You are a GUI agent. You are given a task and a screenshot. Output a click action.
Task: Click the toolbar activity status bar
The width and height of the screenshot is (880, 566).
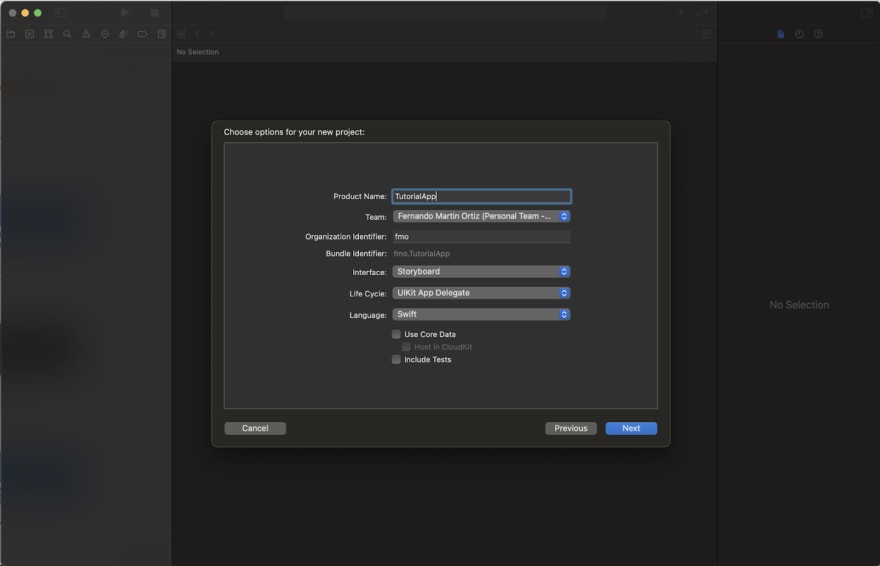pyautogui.click(x=444, y=12)
